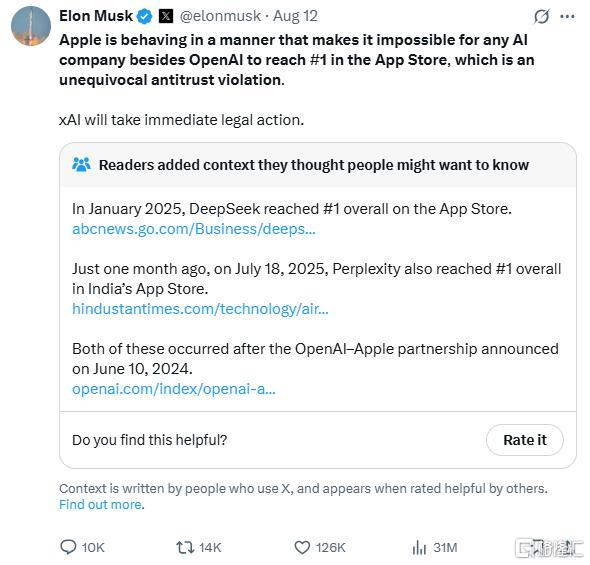
Task: Click the X affiliation badge icon
Action: (166, 17)
